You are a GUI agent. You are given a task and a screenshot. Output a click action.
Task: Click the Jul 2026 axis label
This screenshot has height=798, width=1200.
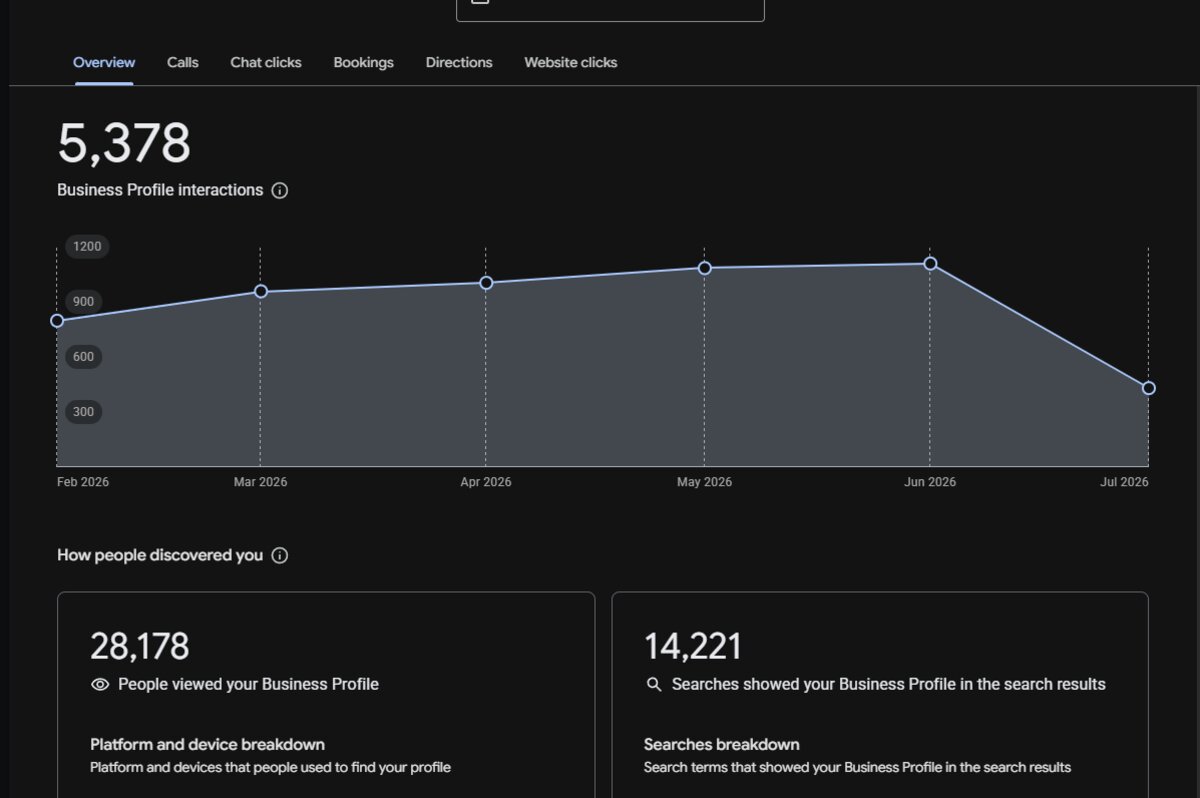[1125, 482]
